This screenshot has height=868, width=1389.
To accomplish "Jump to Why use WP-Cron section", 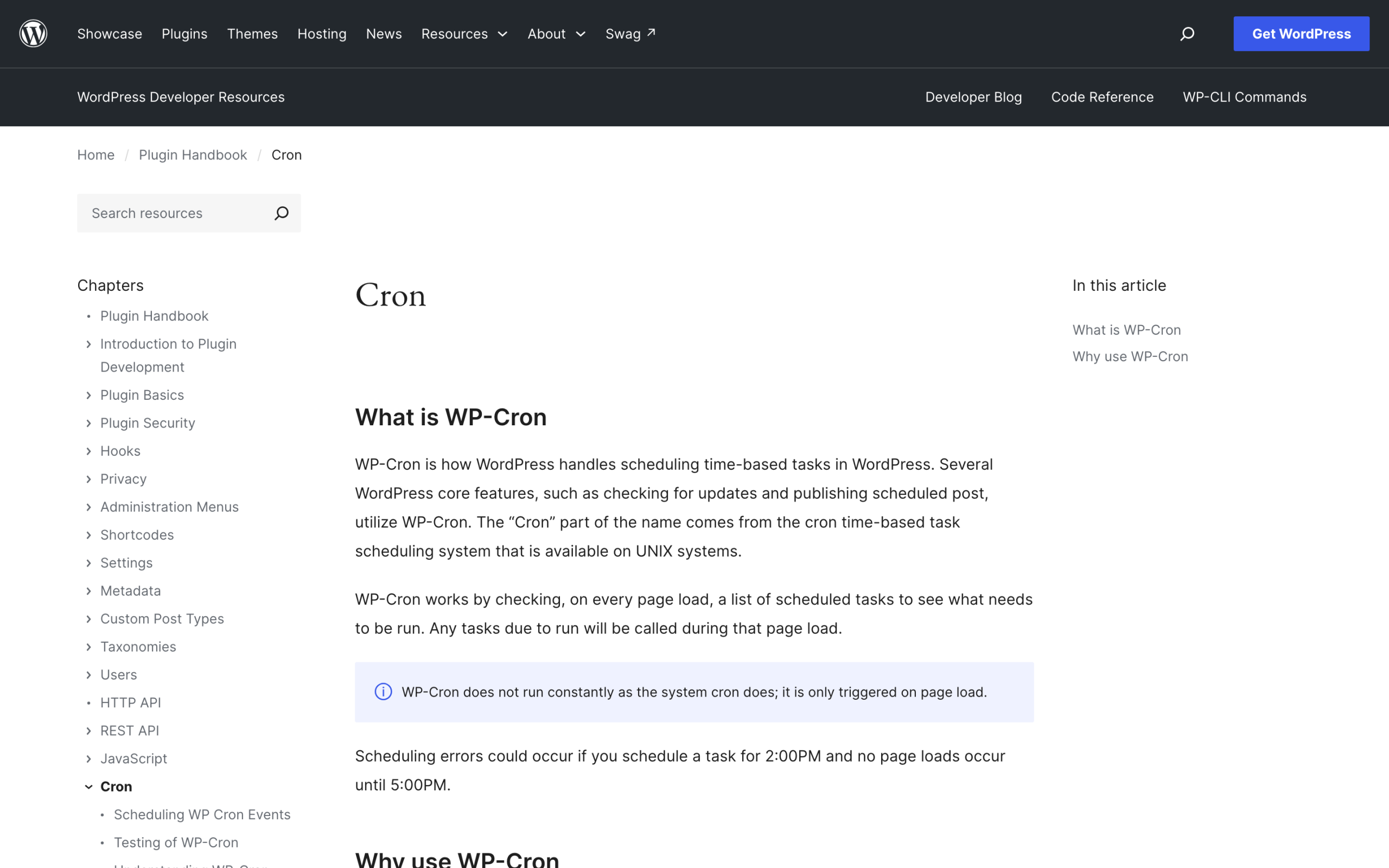I will [1130, 356].
